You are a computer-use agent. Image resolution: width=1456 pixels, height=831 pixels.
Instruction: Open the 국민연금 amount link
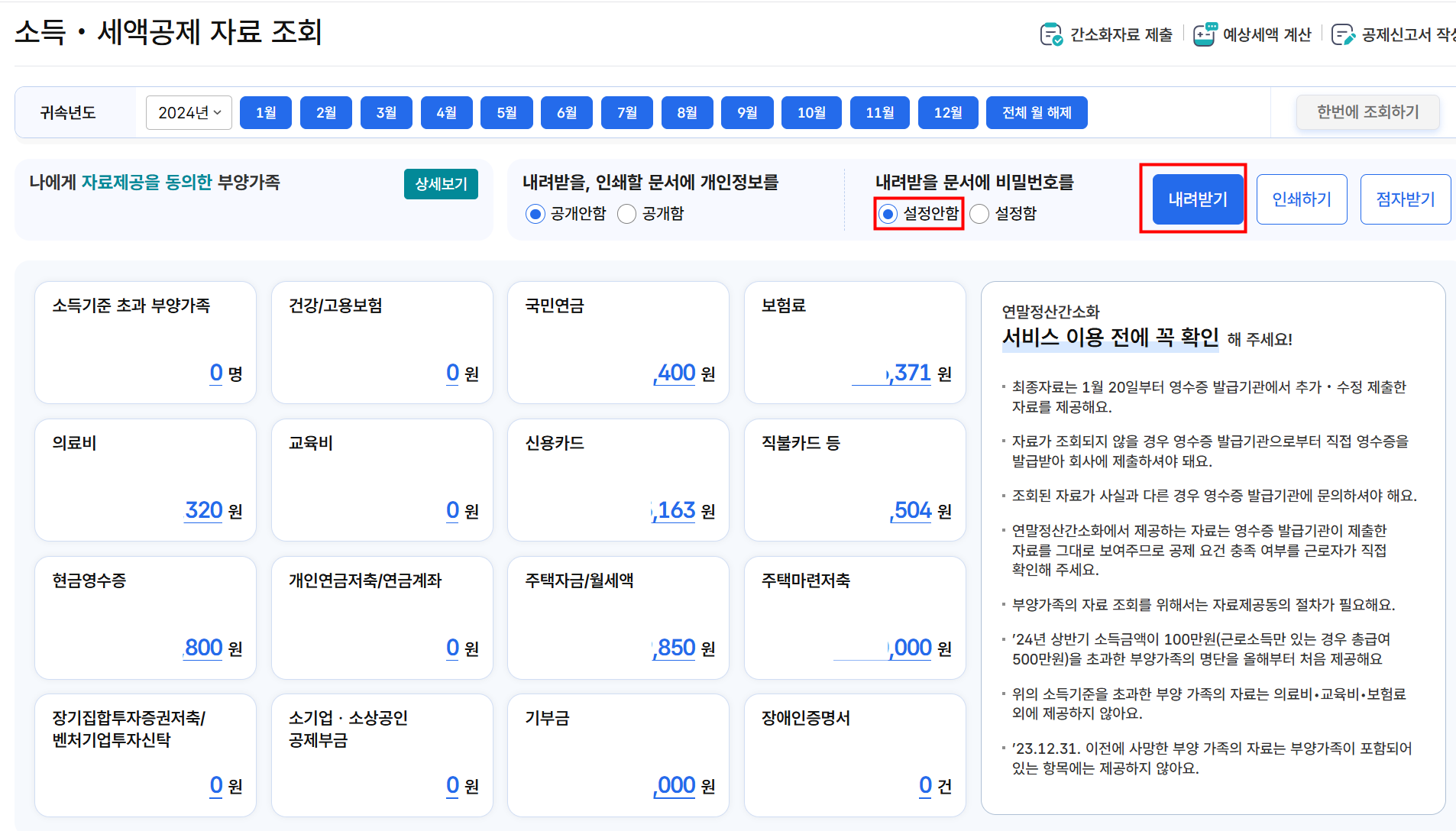pyautogui.click(x=675, y=373)
